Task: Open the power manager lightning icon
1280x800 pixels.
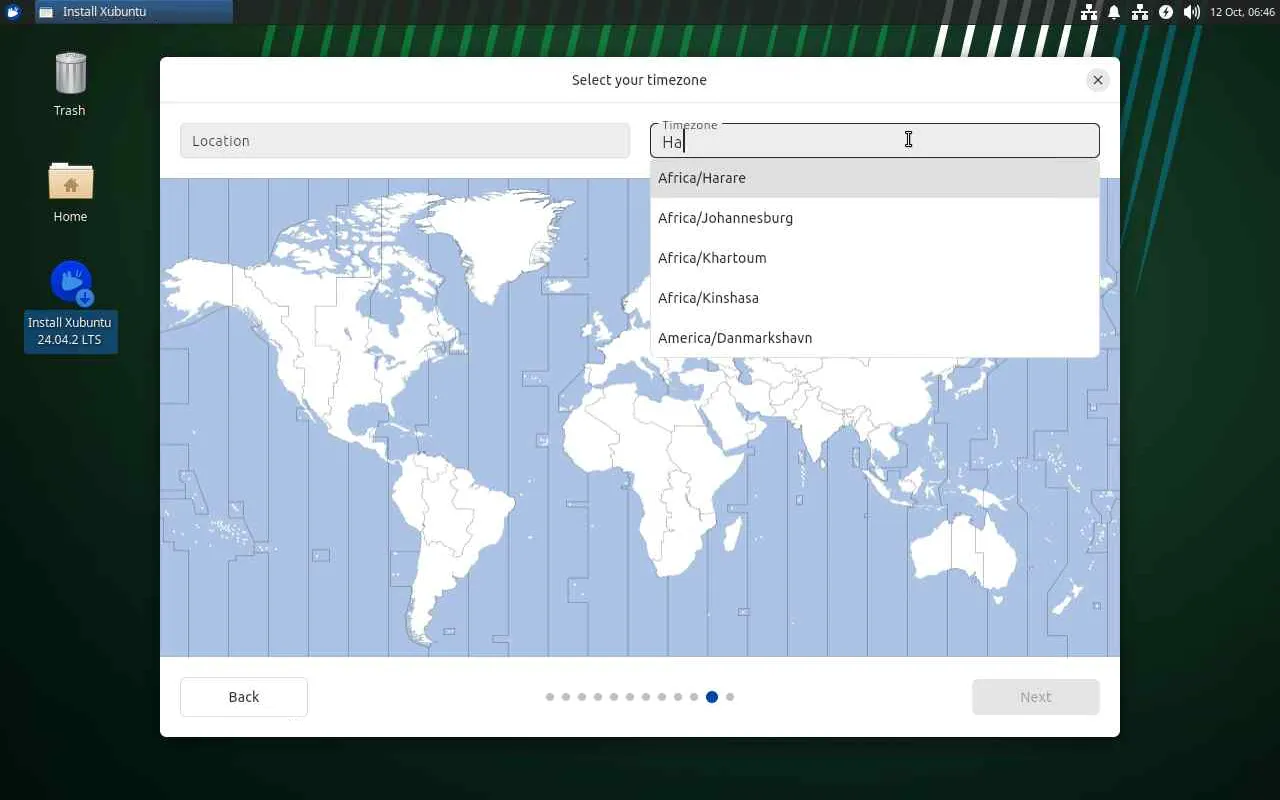Action: 1166,12
